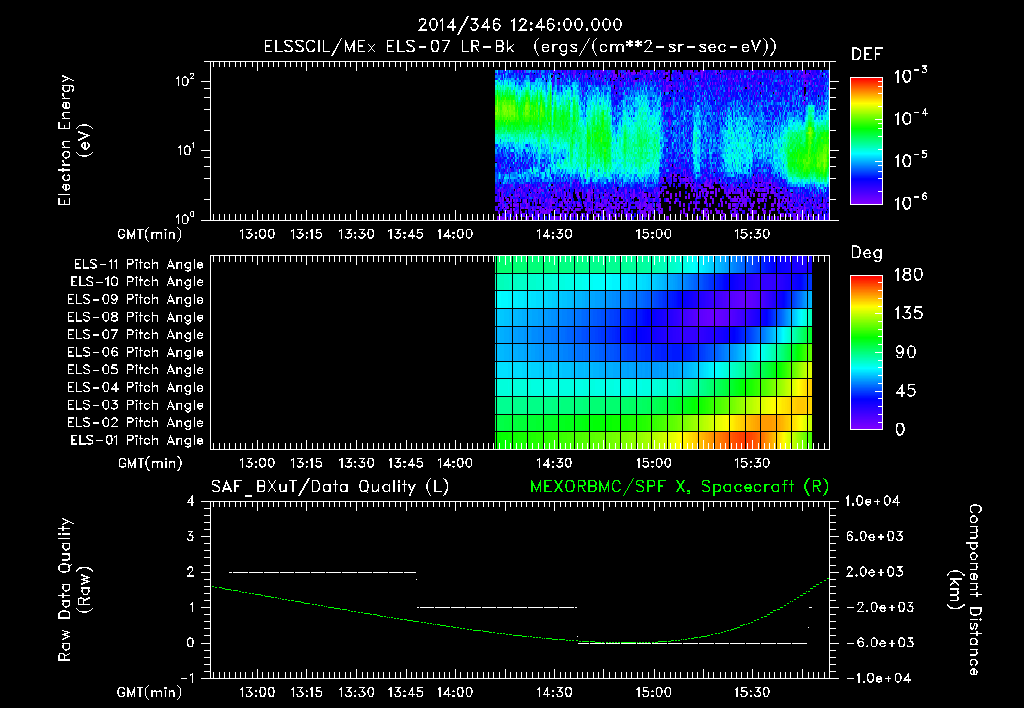Click the Deg pitch angle color bar

pos(867,352)
